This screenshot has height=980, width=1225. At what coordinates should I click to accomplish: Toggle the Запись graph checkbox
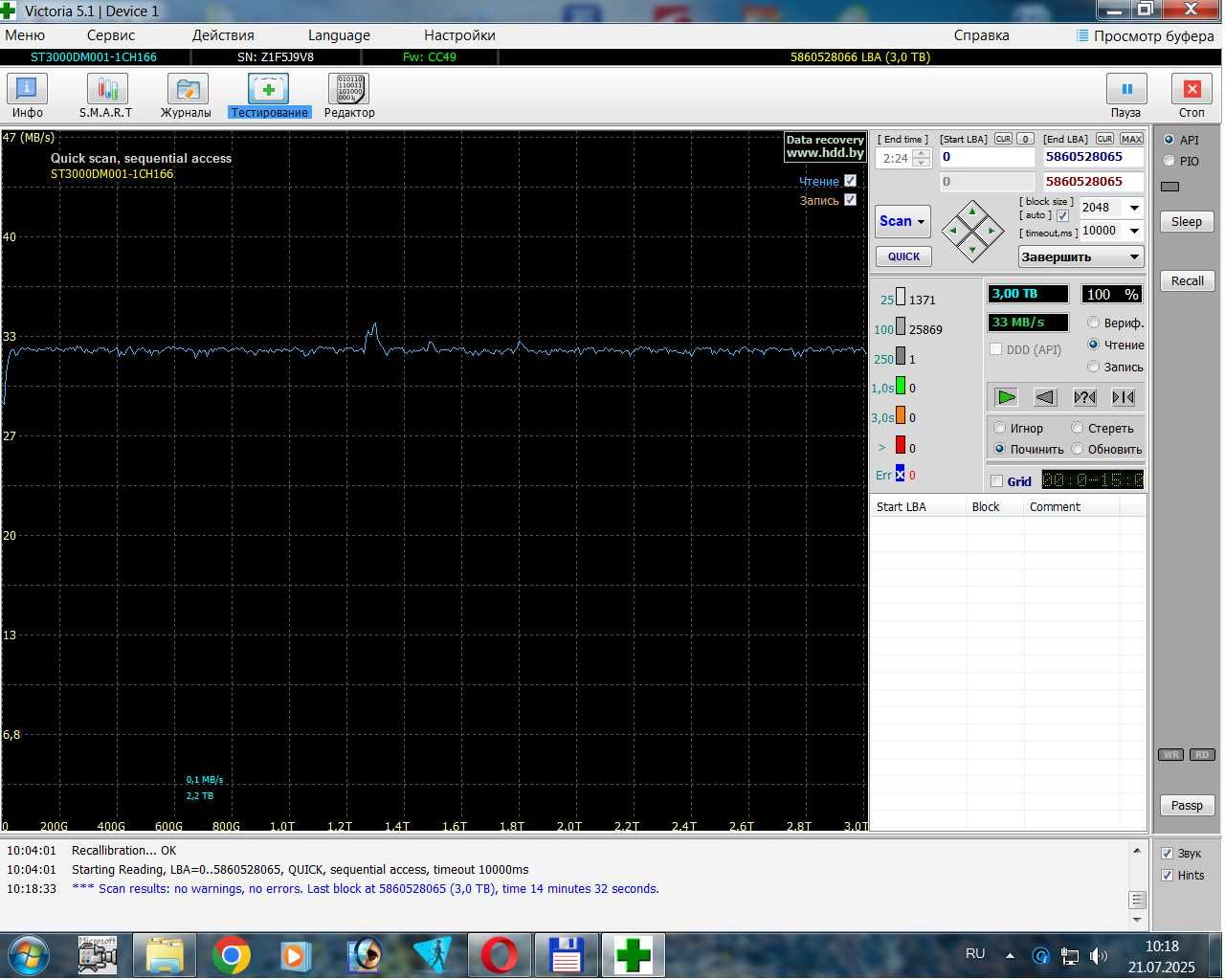[x=850, y=200]
